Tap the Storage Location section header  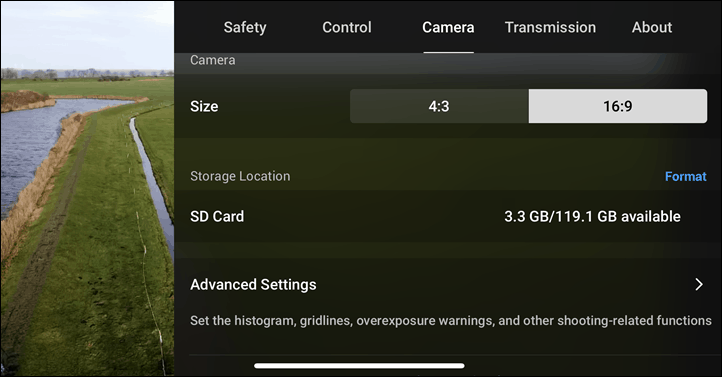tap(240, 176)
